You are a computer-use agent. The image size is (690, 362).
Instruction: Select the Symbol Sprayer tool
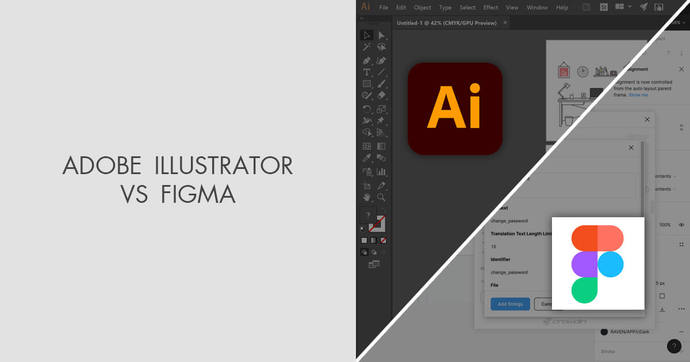(x=367, y=172)
